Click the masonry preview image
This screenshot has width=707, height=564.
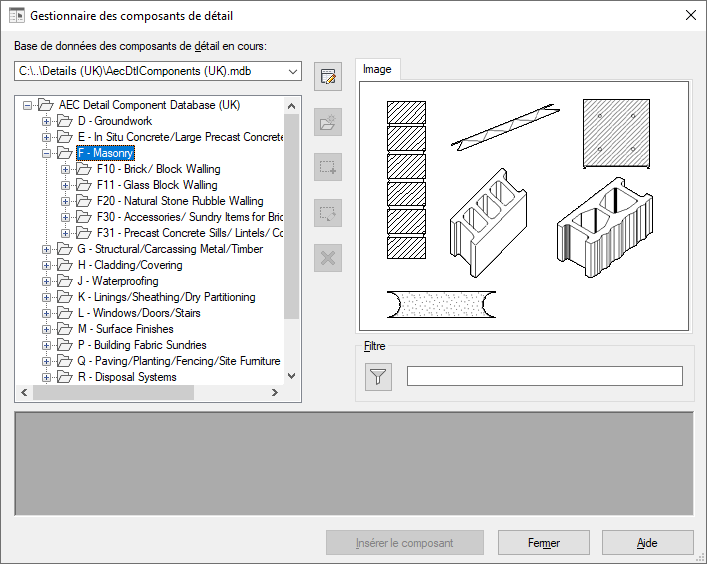tap(524, 206)
